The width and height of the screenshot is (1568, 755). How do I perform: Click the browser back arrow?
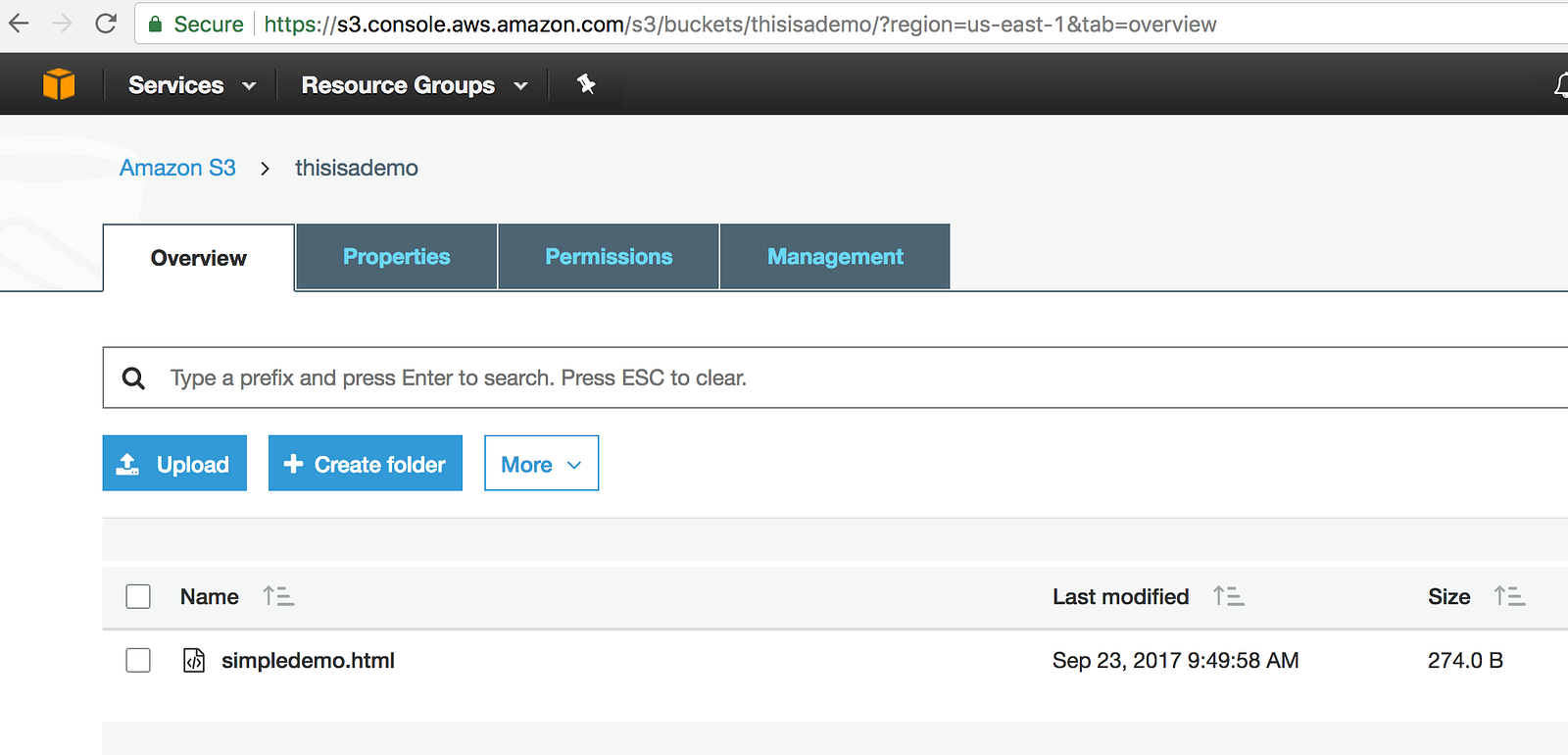pyautogui.click(x=20, y=24)
